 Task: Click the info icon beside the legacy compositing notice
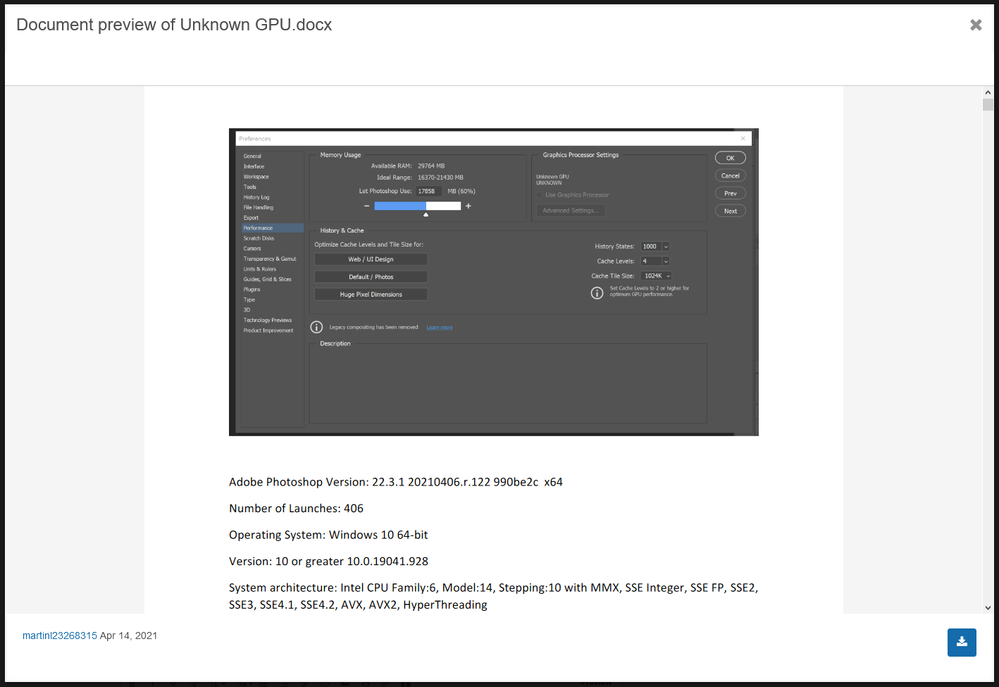coord(314,327)
